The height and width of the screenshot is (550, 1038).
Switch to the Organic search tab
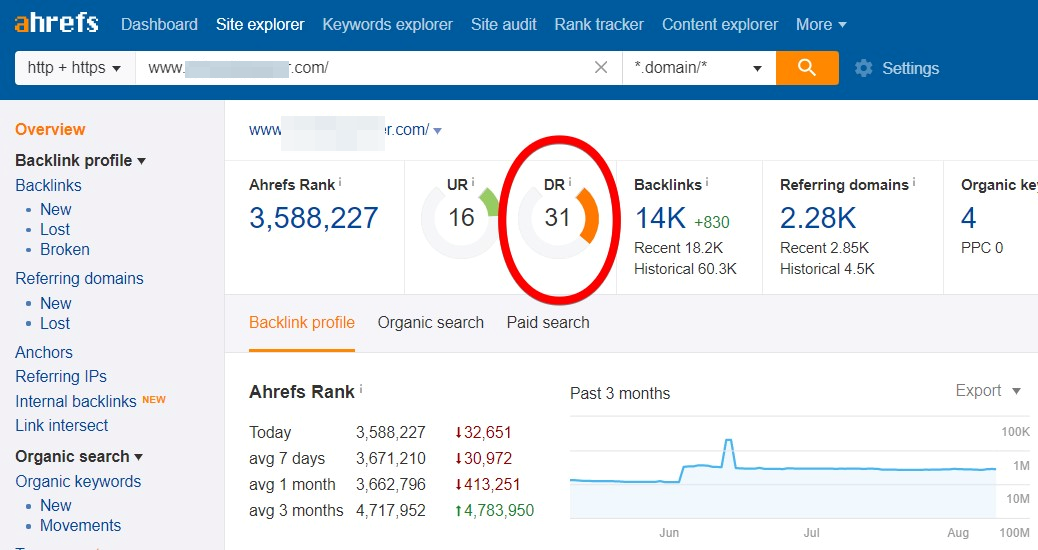point(430,323)
